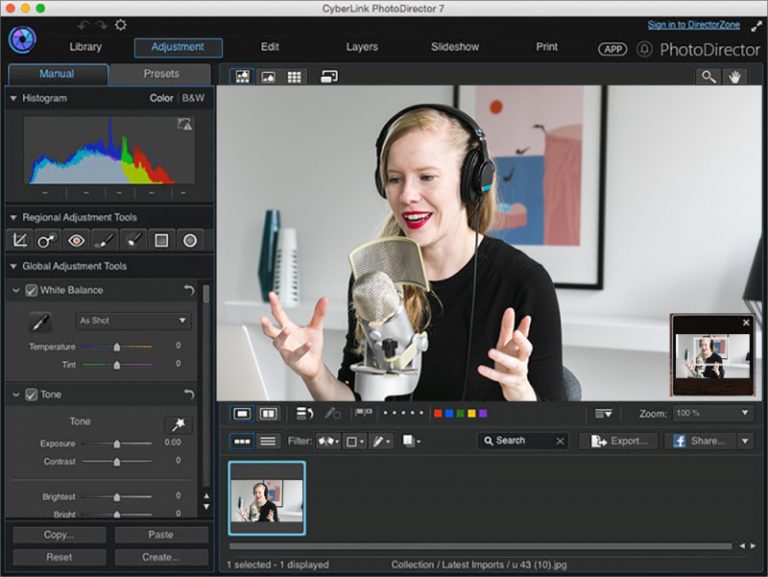Open the As Shot white balance dropdown

(x=134, y=321)
